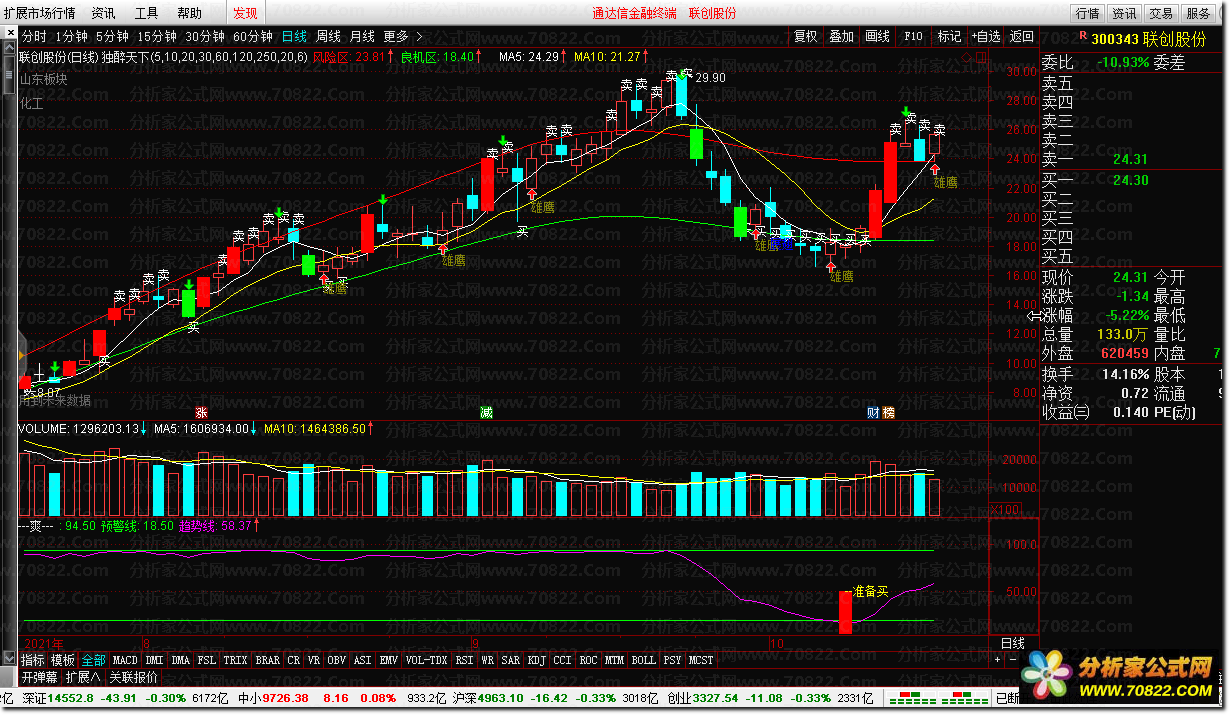This screenshot has height=715, width=1231.
Task: Click the minus zoom button near 日线 label
Action: pyautogui.click(x=1013, y=660)
